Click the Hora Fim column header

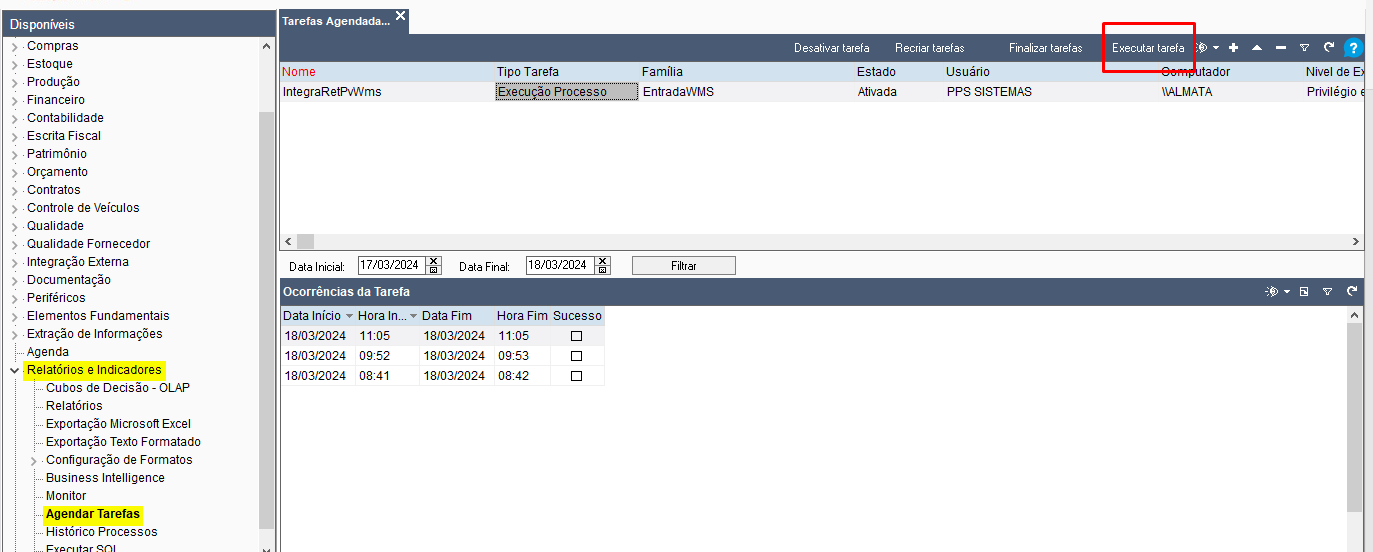click(522, 316)
